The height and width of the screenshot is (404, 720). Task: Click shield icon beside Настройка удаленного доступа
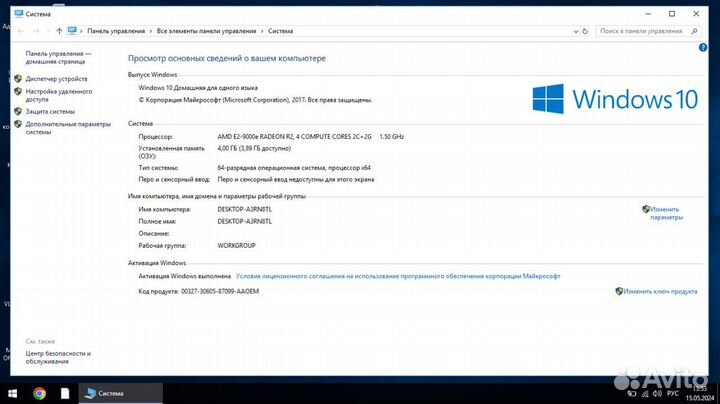[x=18, y=92]
